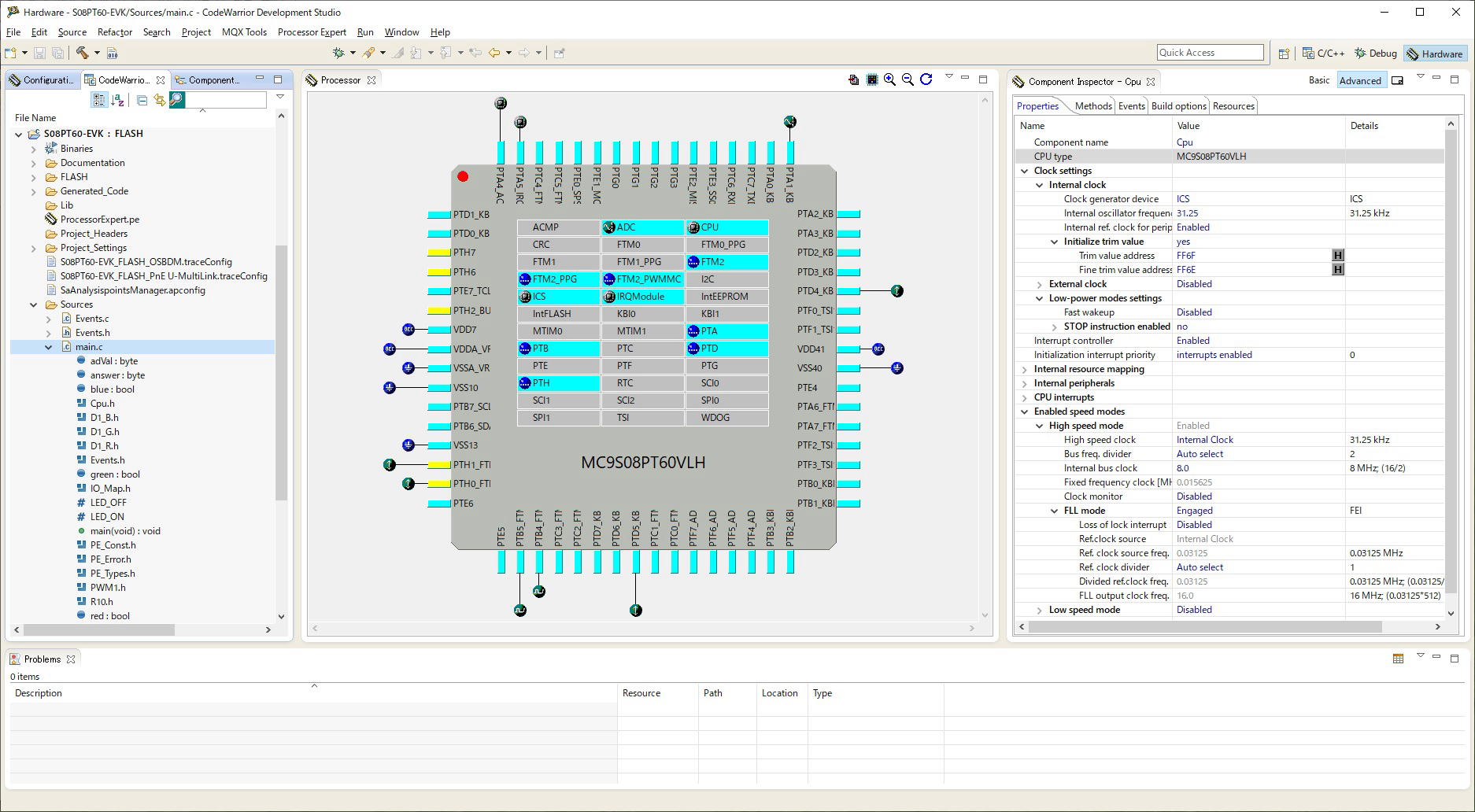Collapse the FLL mode group
This screenshot has width=1475, height=812.
click(1054, 511)
